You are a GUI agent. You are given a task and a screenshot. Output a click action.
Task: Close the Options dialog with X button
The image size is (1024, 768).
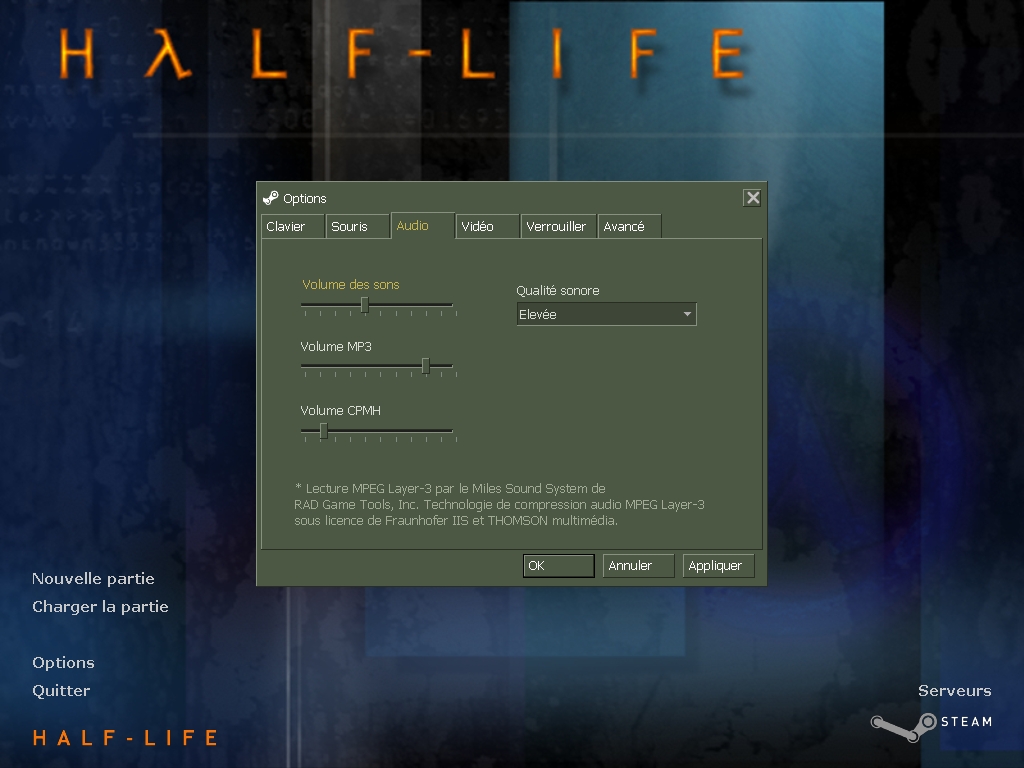(x=752, y=198)
